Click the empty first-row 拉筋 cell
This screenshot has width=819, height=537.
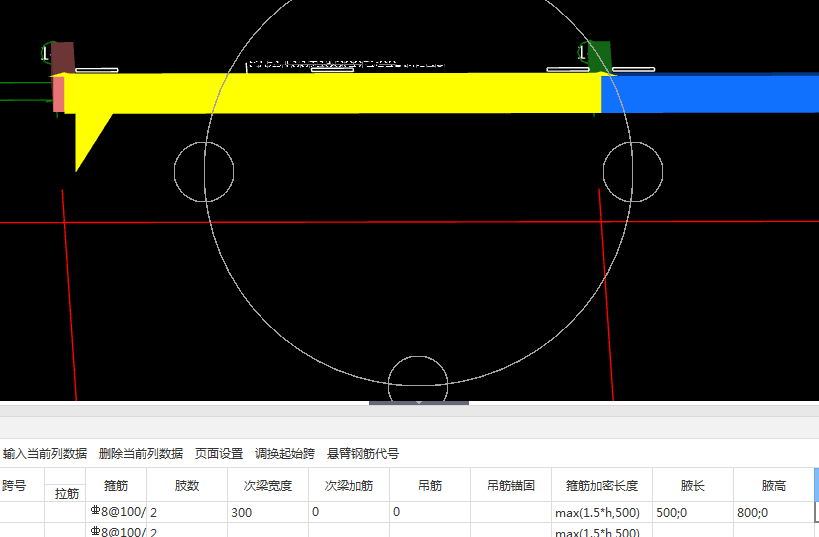[65, 512]
